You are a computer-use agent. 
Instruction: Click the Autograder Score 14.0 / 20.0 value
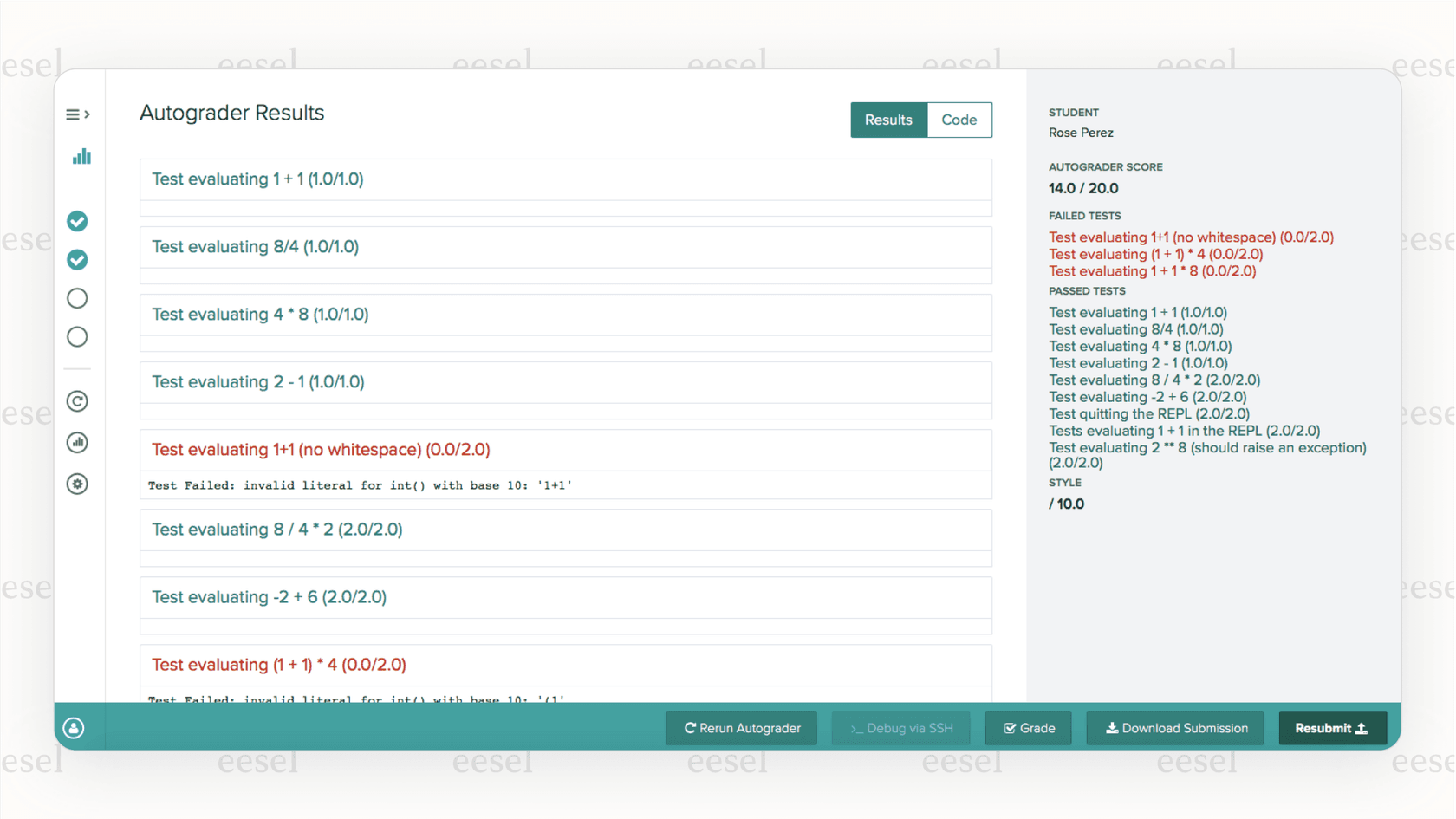[1083, 188]
